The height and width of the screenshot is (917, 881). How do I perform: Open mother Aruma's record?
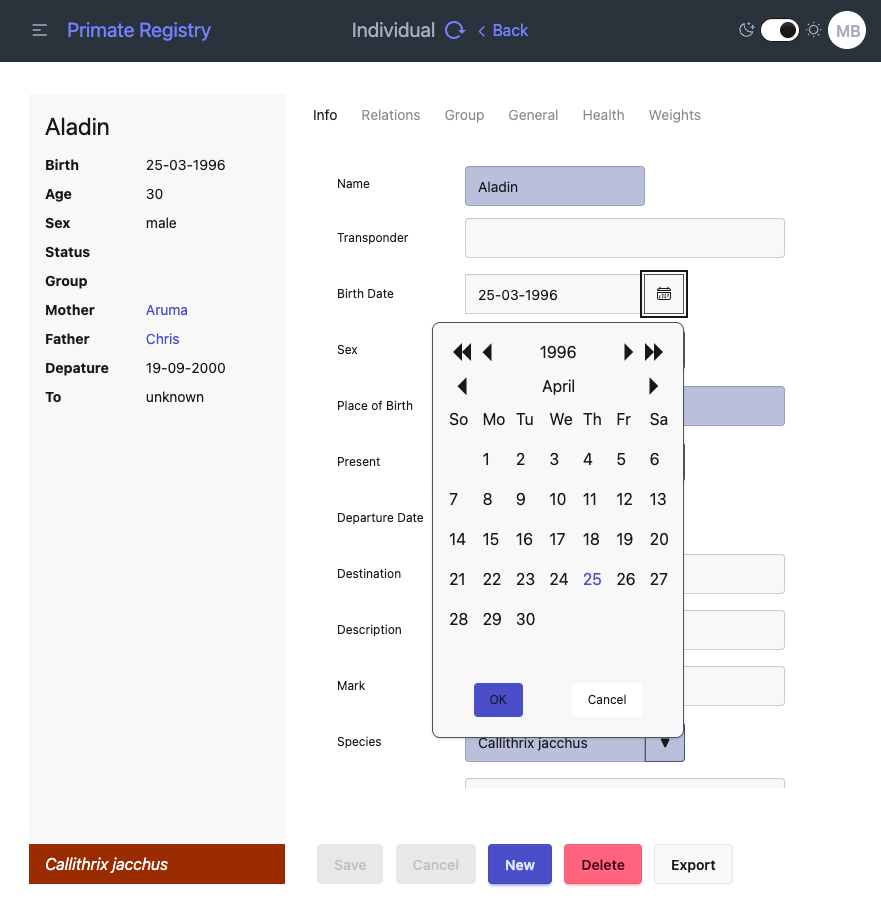point(166,310)
